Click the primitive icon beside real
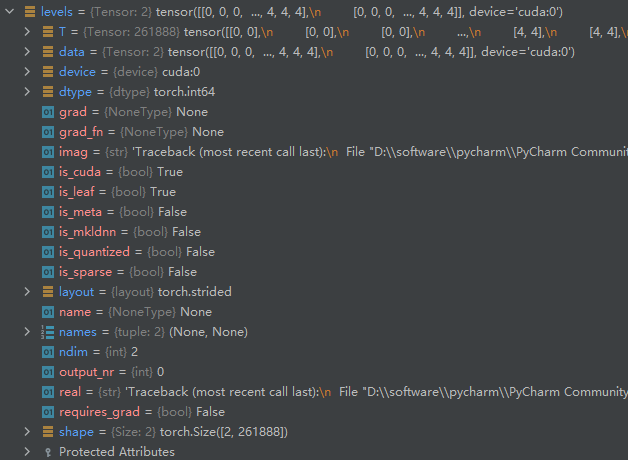 pyautogui.click(x=48, y=392)
